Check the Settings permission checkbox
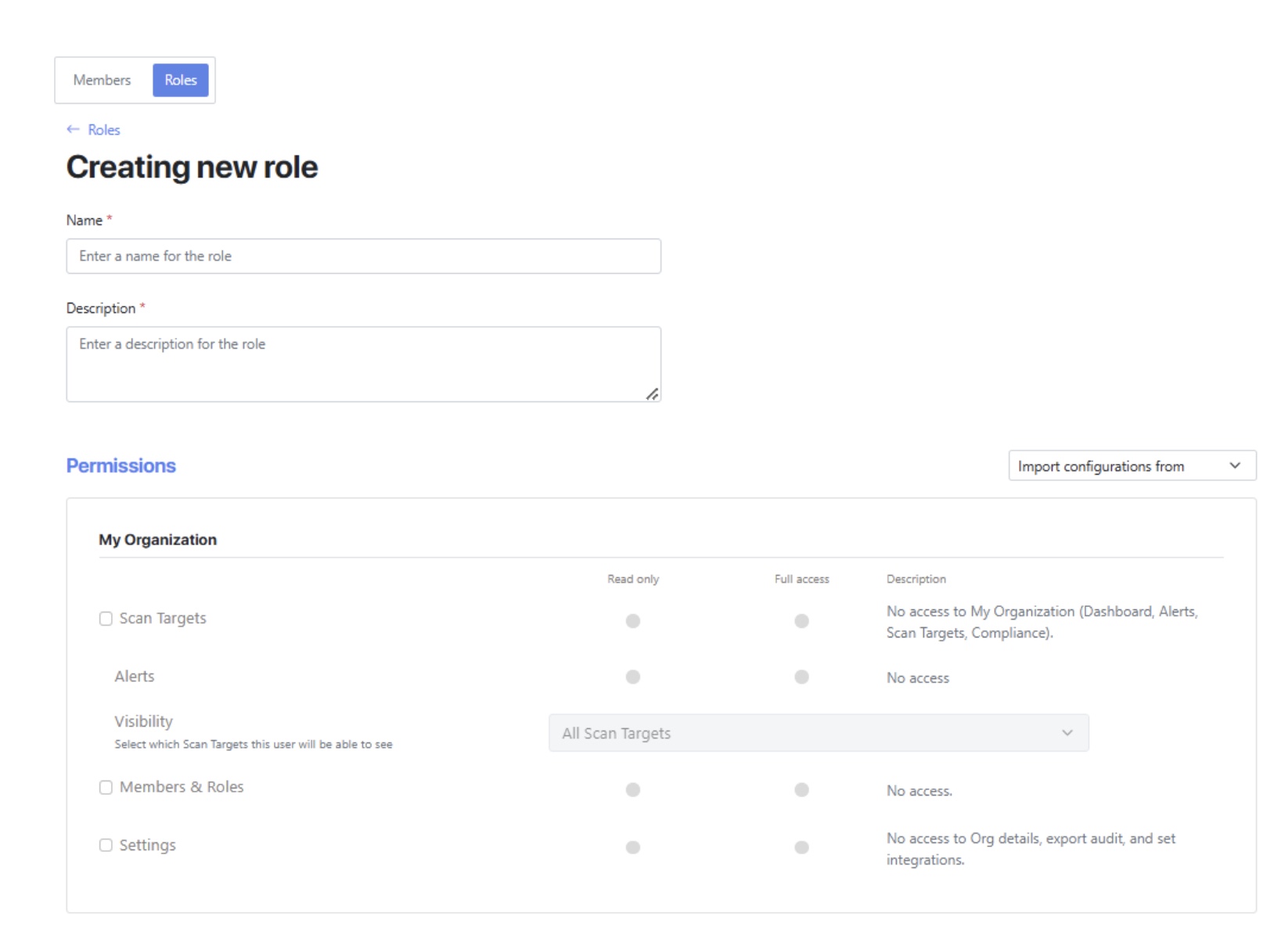This screenshot has width=1288, height=948. click(x=106, y=846)
